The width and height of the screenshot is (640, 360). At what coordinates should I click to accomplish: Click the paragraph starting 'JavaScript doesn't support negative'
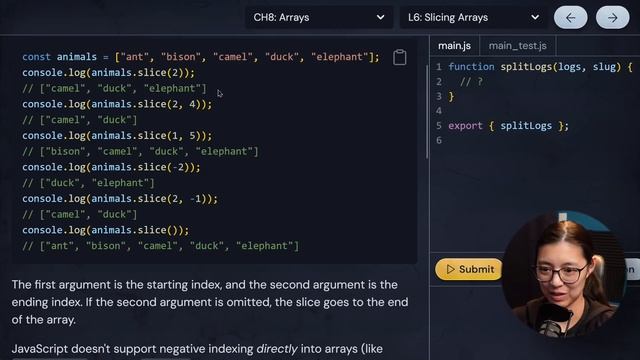[x=197, y=349]
